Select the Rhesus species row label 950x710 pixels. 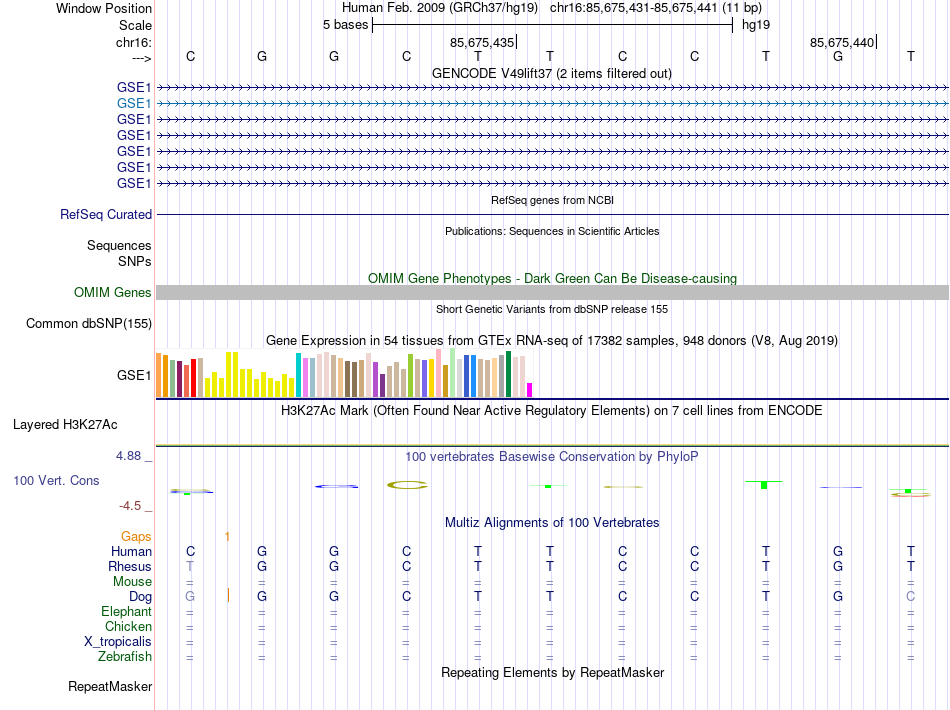pos(130,566)
